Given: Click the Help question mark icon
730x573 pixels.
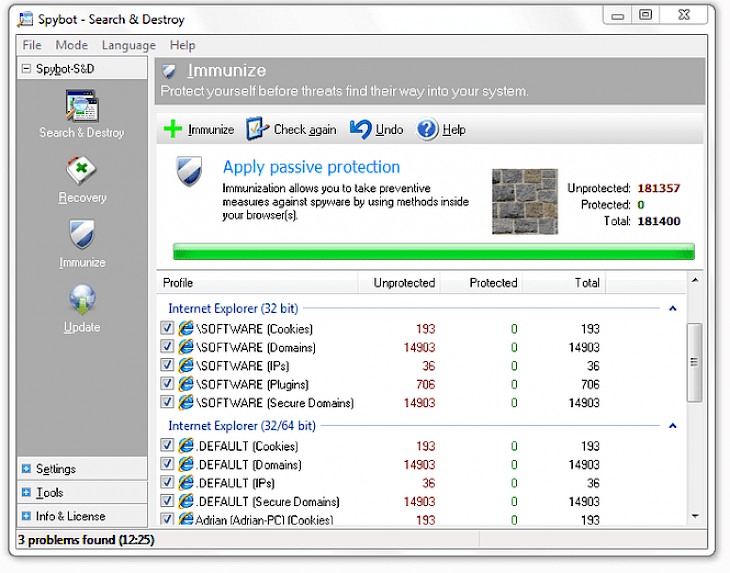Looking at the screenshot, I should pos(427,129).
